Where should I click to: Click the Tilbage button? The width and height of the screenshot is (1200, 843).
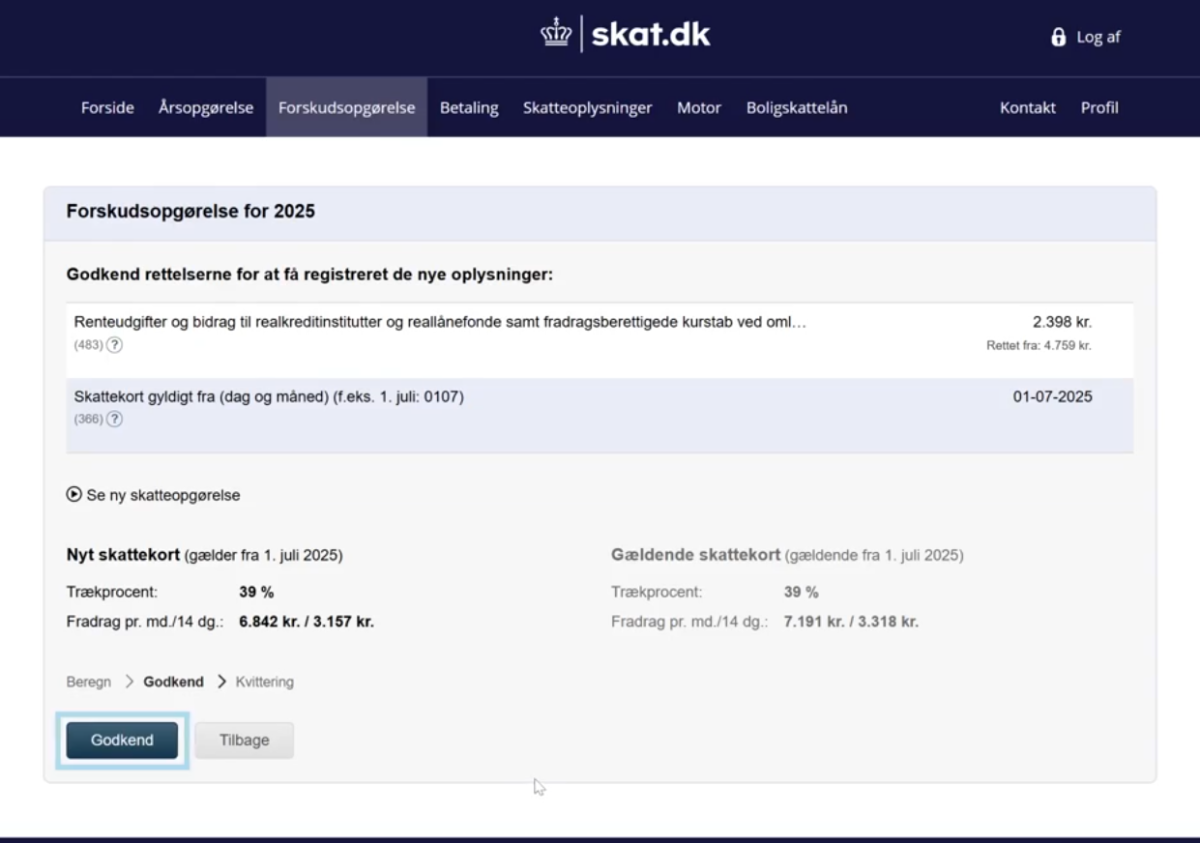tap(244, 740)
